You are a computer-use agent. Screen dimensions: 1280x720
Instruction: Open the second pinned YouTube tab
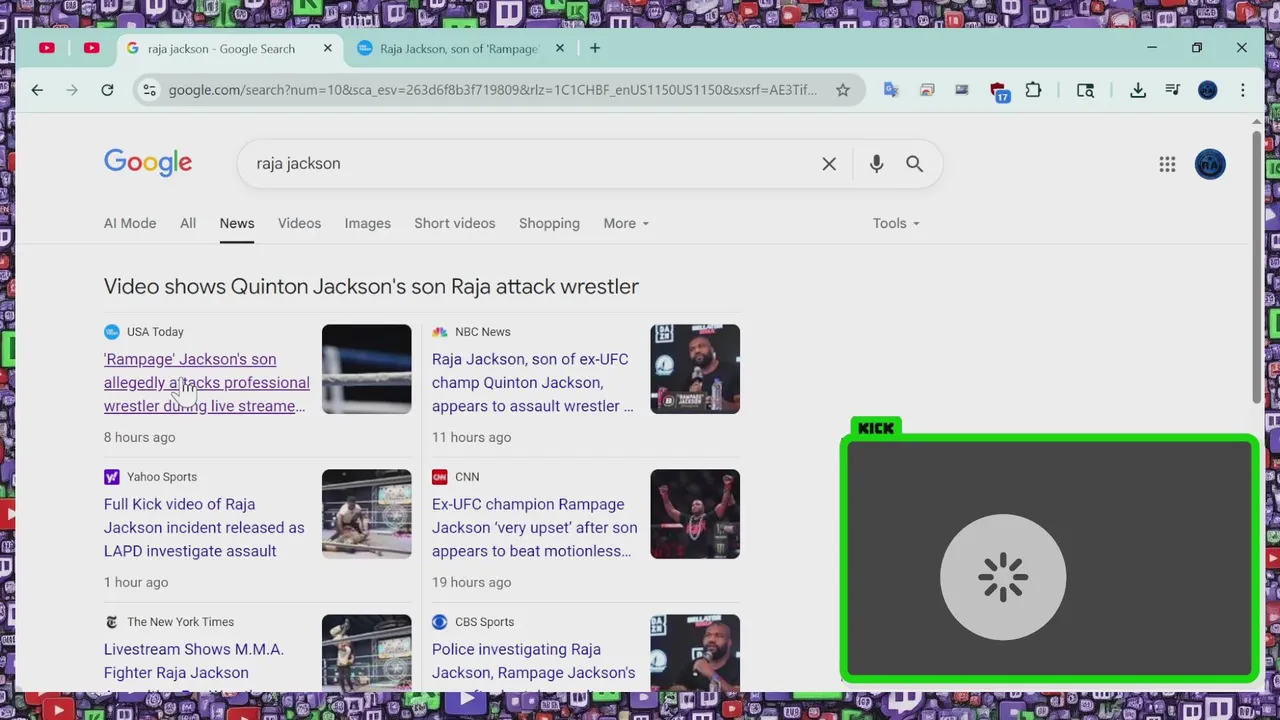click(x=92, y=48)
